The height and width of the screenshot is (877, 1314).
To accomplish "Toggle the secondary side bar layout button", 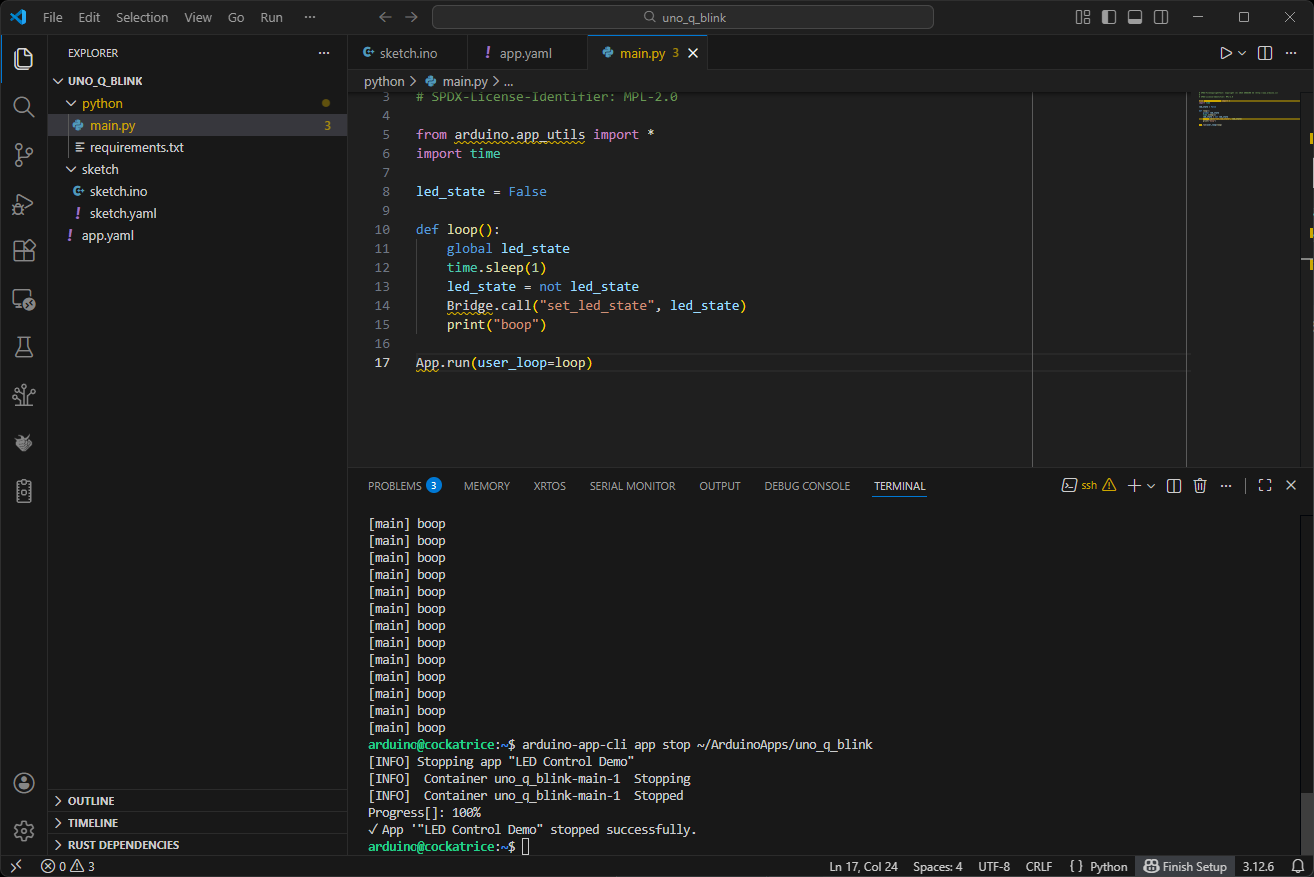I will (x=1161, y=17).
